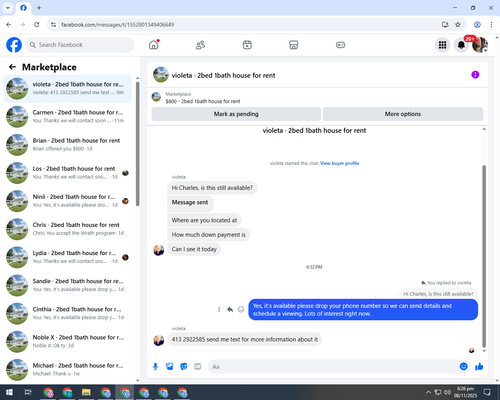Open the Reels video icon
The height and width of the screenshot is (400, 500).
[x=247, y=45]
